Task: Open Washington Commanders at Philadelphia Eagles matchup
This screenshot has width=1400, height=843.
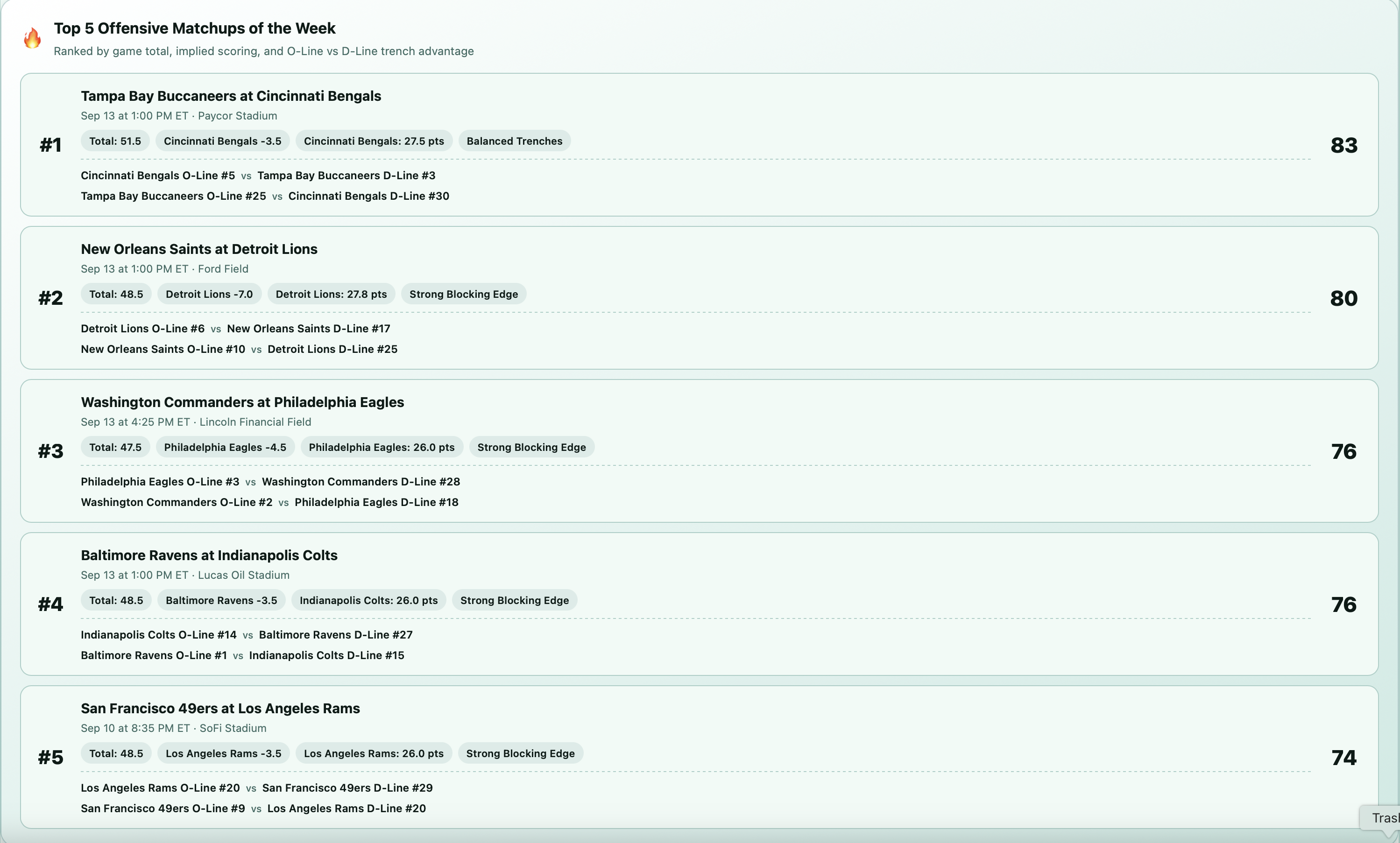Action: (243, 402)
